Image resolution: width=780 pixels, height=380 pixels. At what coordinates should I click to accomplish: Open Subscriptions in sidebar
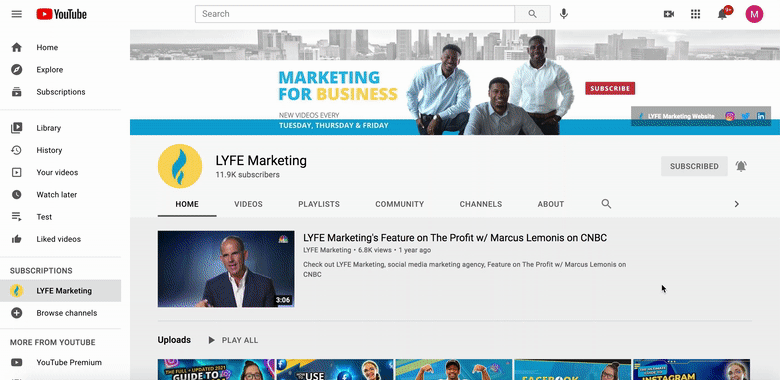point(60,92)
